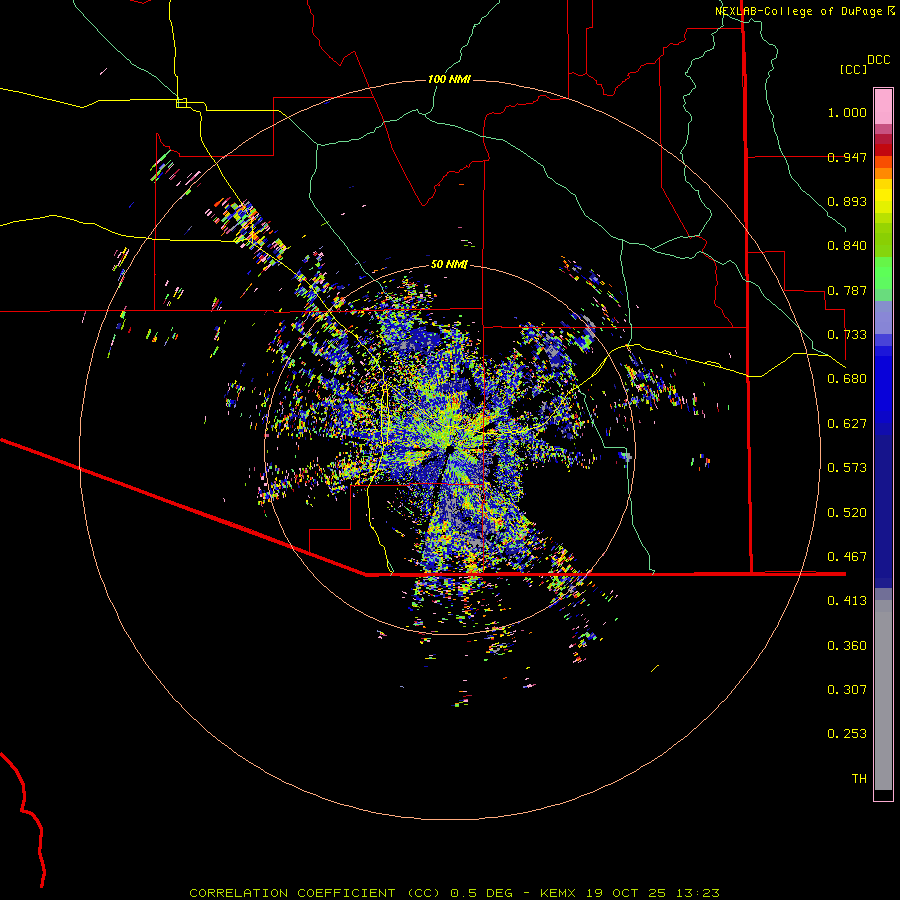
Task: Click the 0.680 scale label
Action: (x=847, y=379)
